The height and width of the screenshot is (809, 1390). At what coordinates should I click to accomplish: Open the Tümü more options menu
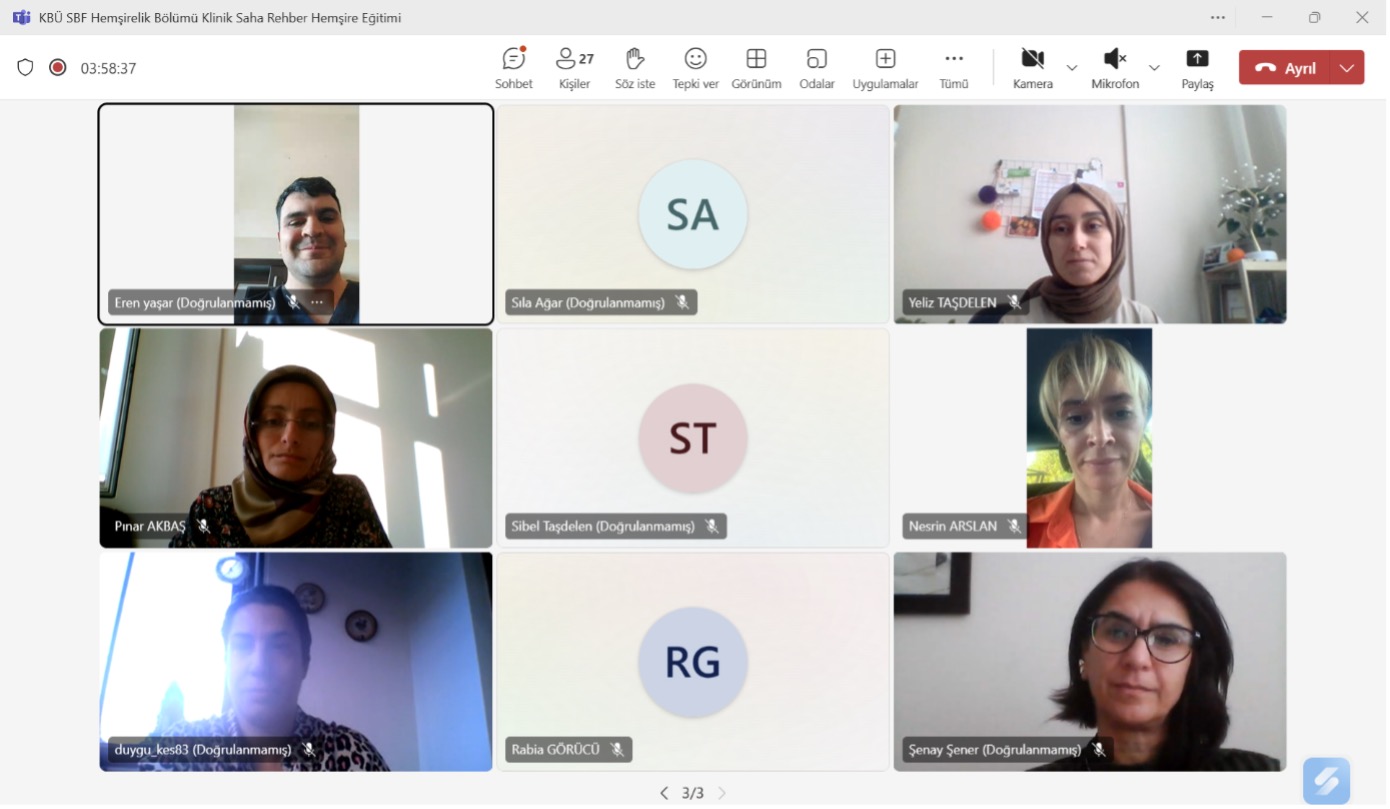[x=954, y=68]
